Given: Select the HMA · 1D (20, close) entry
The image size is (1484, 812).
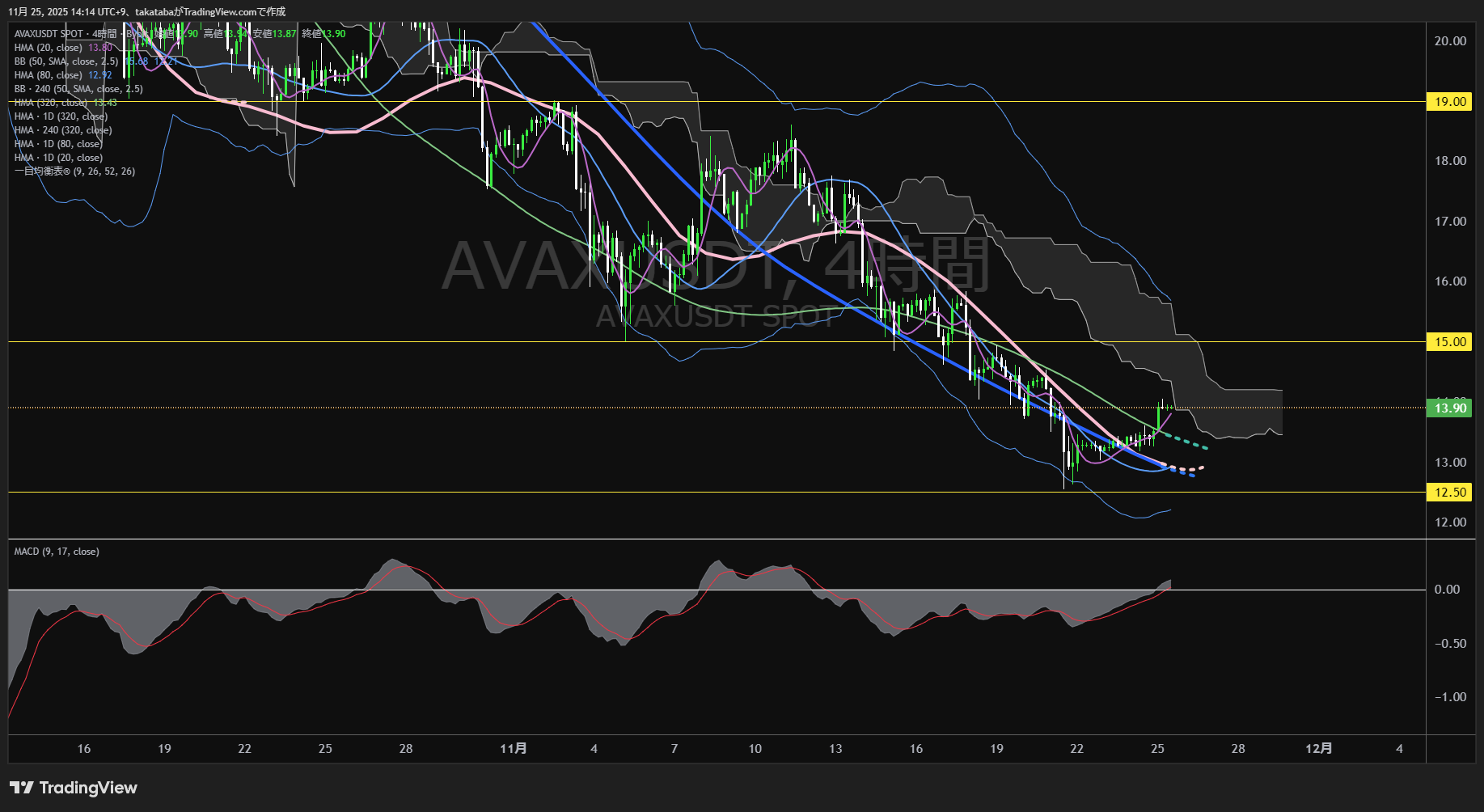Looking at the screenshot, I should click(x=57, y=157).
